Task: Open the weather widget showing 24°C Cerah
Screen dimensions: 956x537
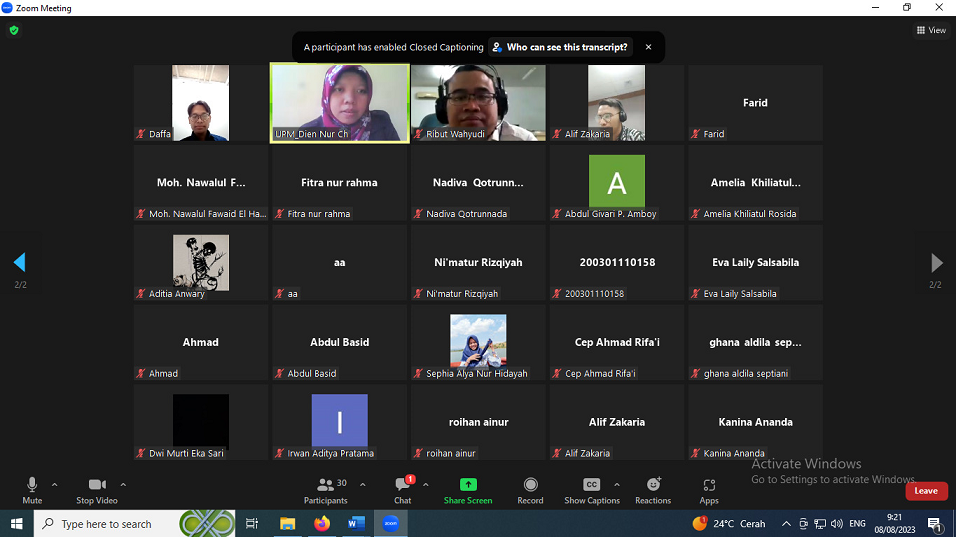Action: [x=729, y=524]
